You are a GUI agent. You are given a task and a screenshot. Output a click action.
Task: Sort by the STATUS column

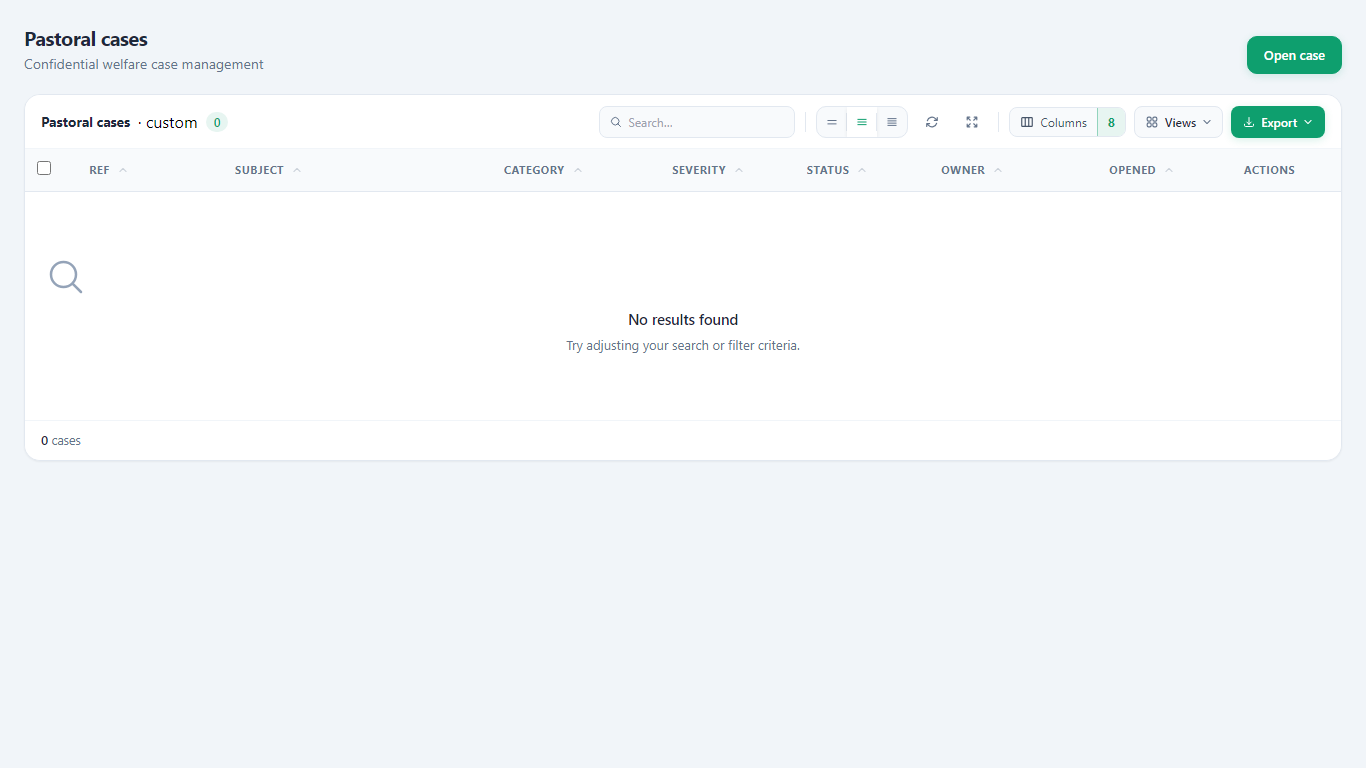pos(837,170)
